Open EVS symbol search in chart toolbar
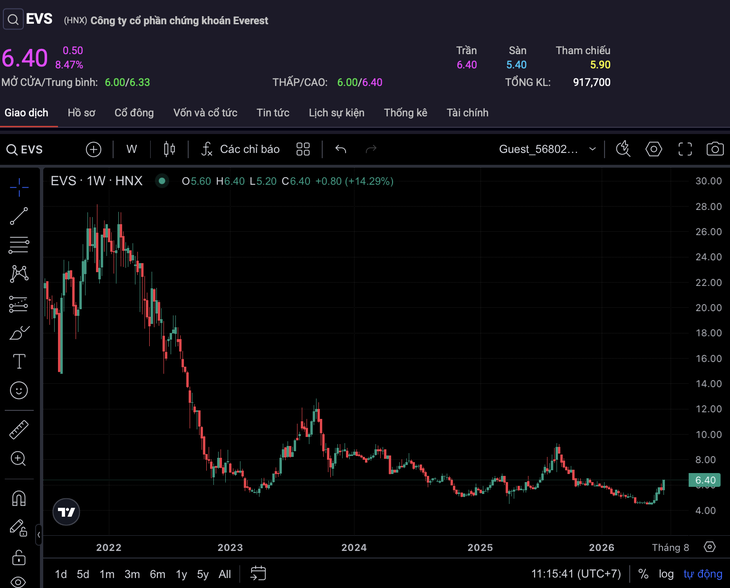Image resolution: width=730 pixels, height=588 pixels. [25, 149]
